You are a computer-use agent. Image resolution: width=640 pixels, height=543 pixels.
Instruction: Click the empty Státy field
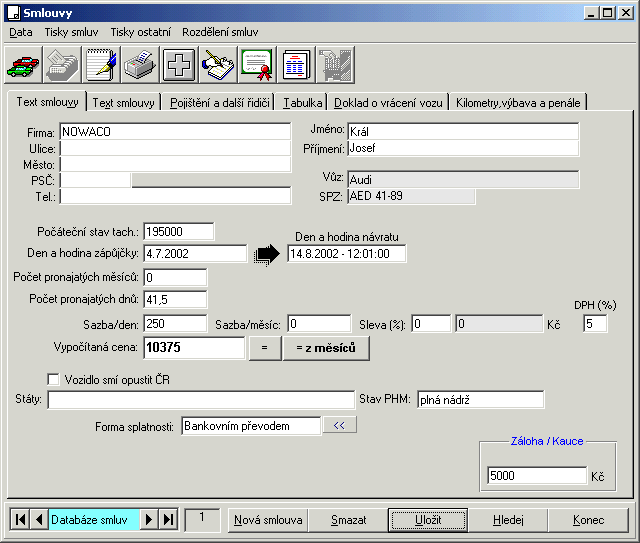(201, 399)
